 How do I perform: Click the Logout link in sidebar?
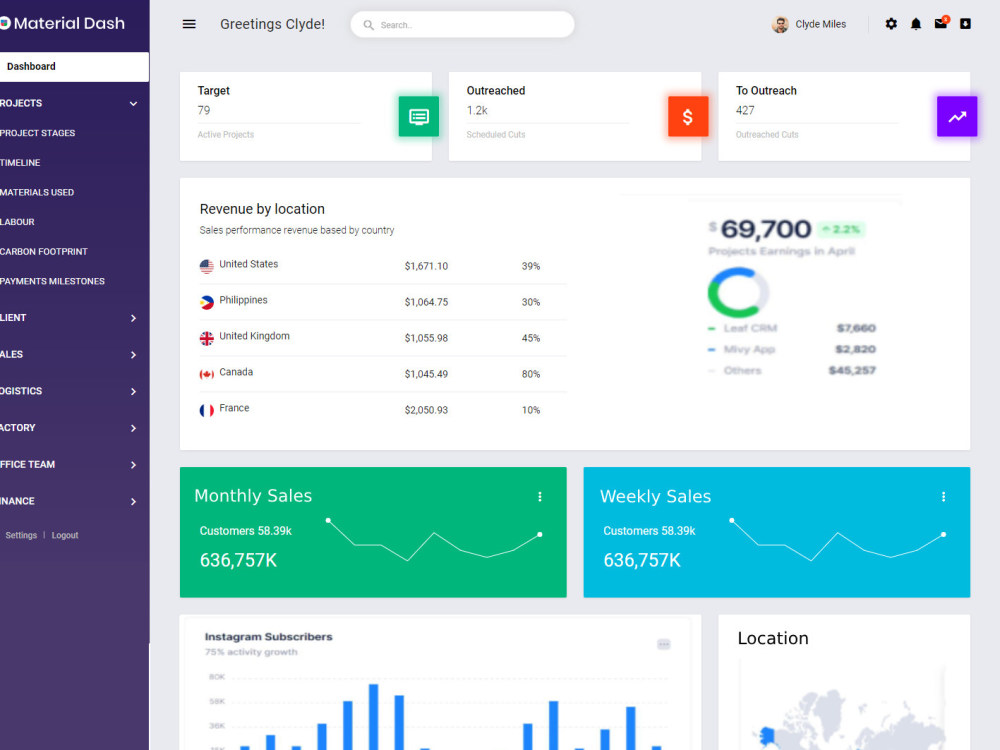click(65, 535)
